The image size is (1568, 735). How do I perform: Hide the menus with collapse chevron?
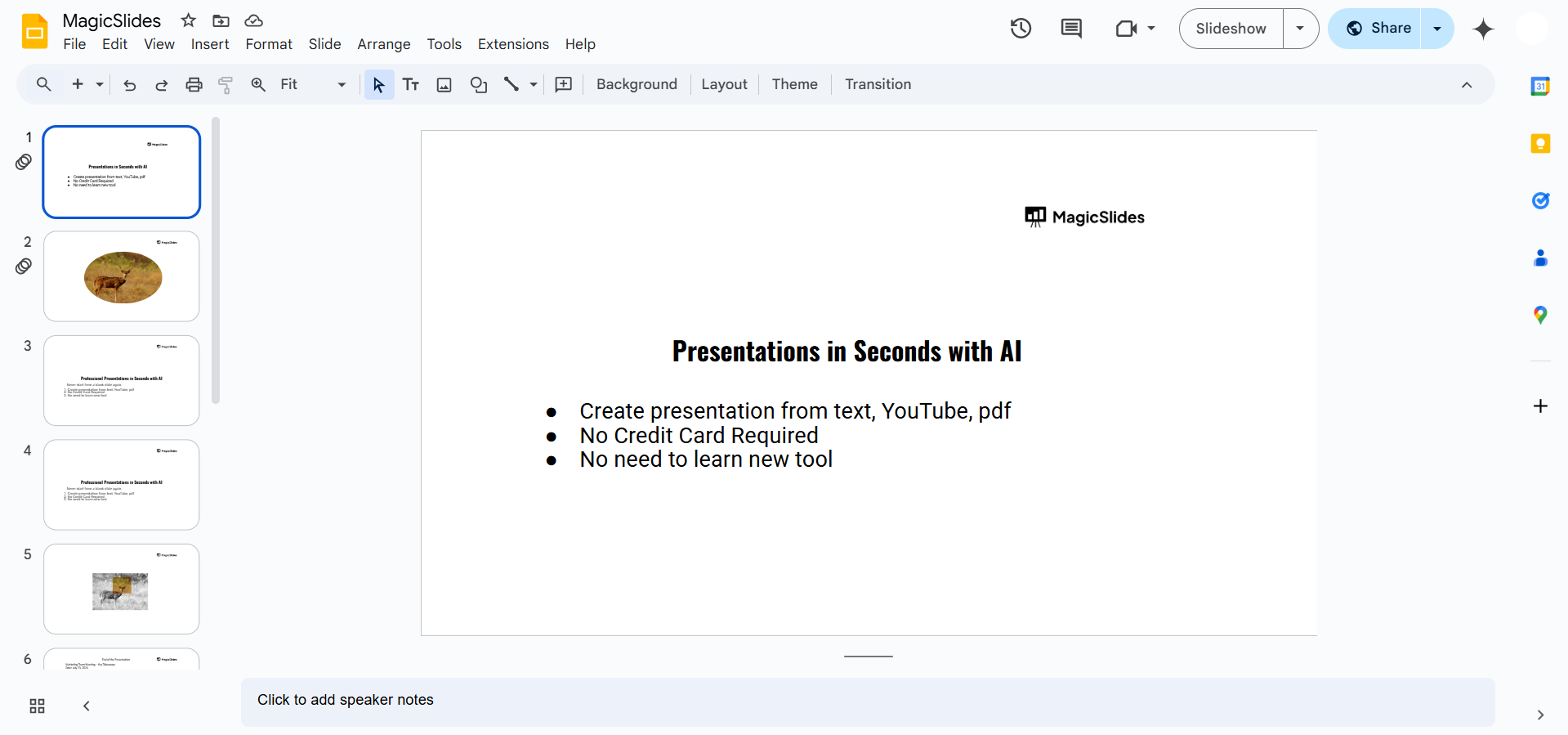click(1467, 85)
